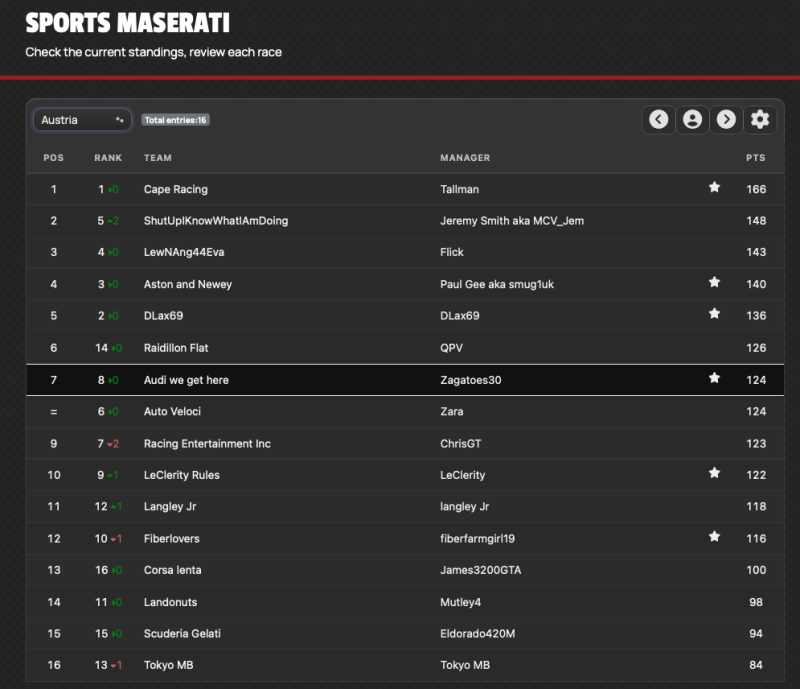Select the LewNAng44Eva team name
Image resolution: width=800 pixels, height=689 pixels.
184,252
